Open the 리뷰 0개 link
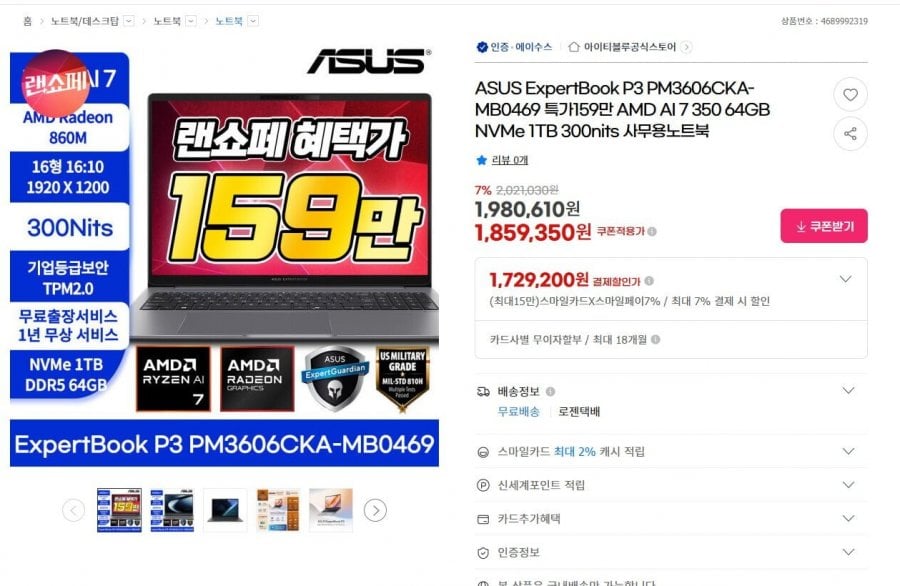 [510, 160]
